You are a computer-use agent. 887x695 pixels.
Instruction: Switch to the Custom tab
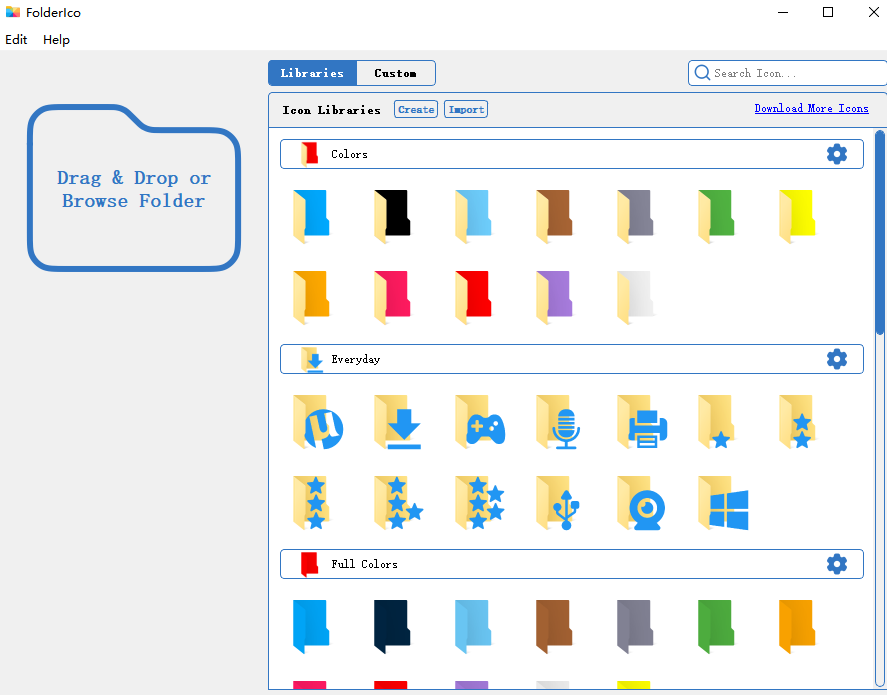pyautogui.click(x=395, y=73)
